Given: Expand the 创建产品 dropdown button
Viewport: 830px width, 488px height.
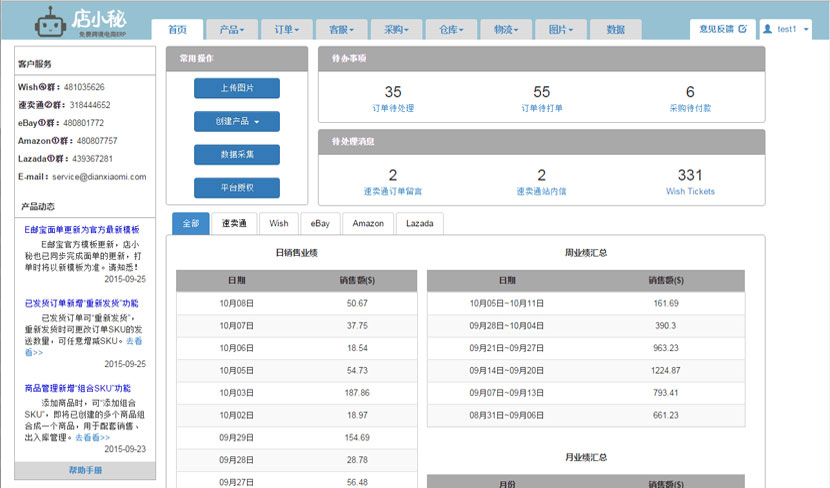Looking at the screenshot, I should [237, 122].
